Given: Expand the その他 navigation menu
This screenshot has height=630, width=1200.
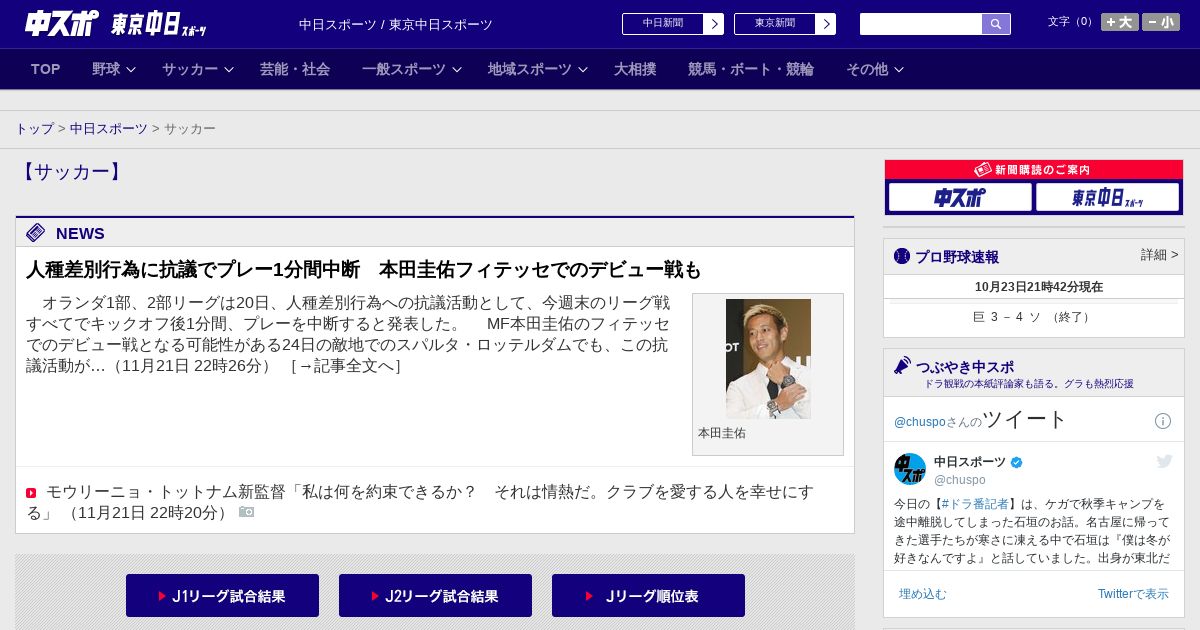Looking at the screenshot, I should [x=874, y=69].
